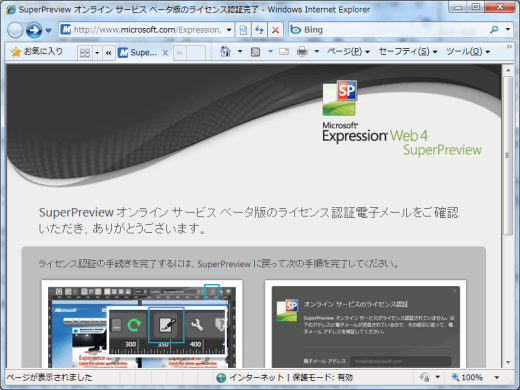
Task: Click the Forward navigation arrow
Action: [x=34, y=30]
